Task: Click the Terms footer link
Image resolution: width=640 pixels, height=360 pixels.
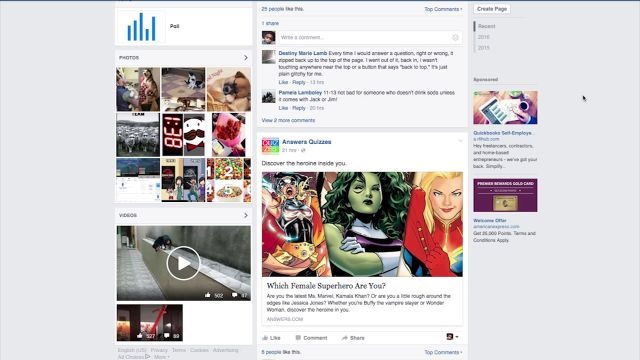Action: point(179,350)
